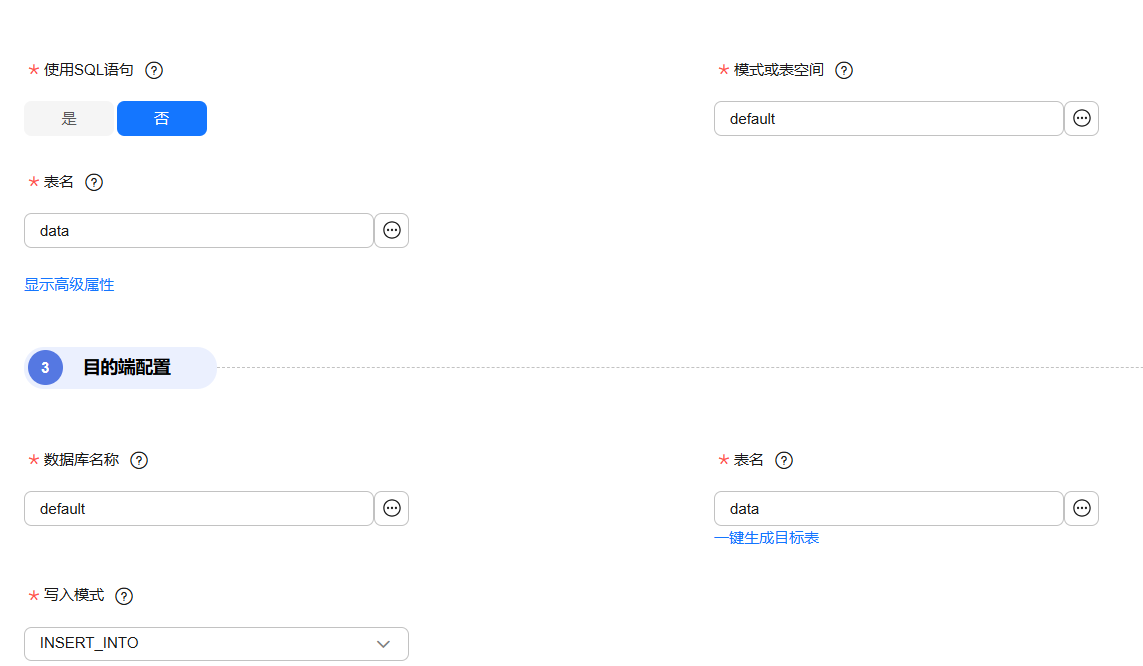The width and height of the screenshot is (1143, 666).
Task: Open browse button next to source 表名 field
Action: (x=391, y=230)
